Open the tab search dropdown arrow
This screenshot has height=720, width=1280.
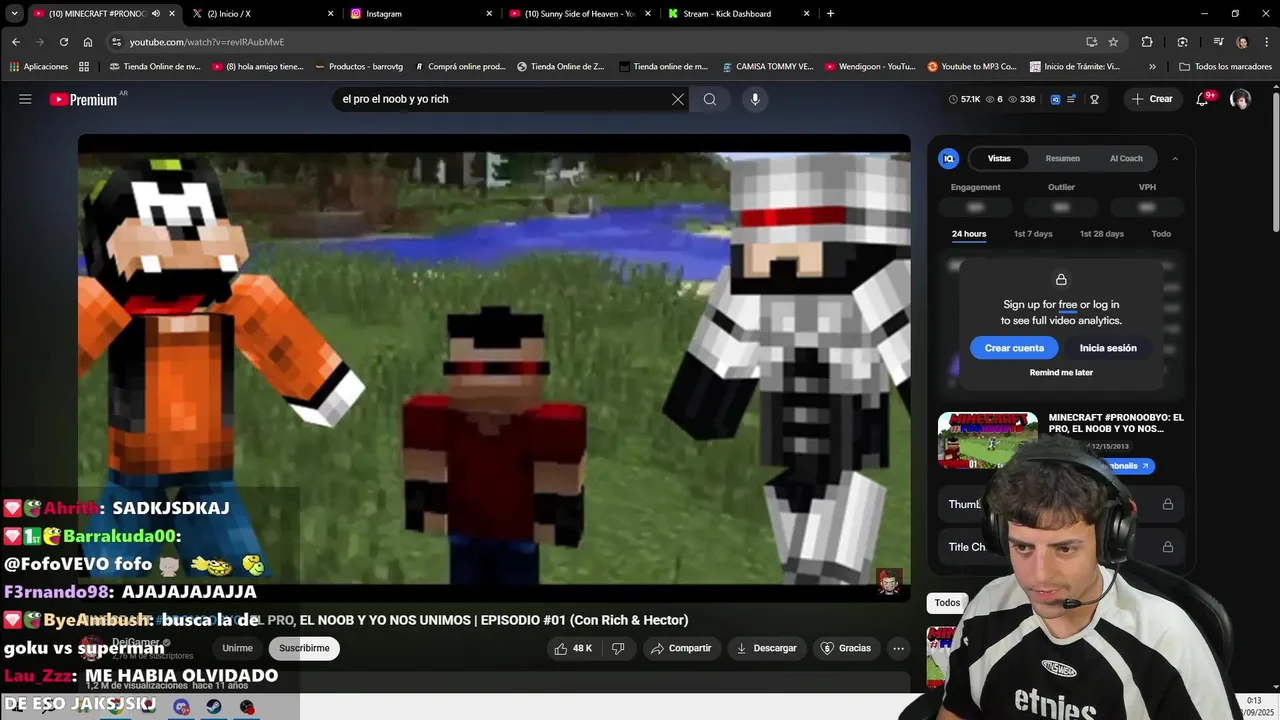click(x=14, y=14)
